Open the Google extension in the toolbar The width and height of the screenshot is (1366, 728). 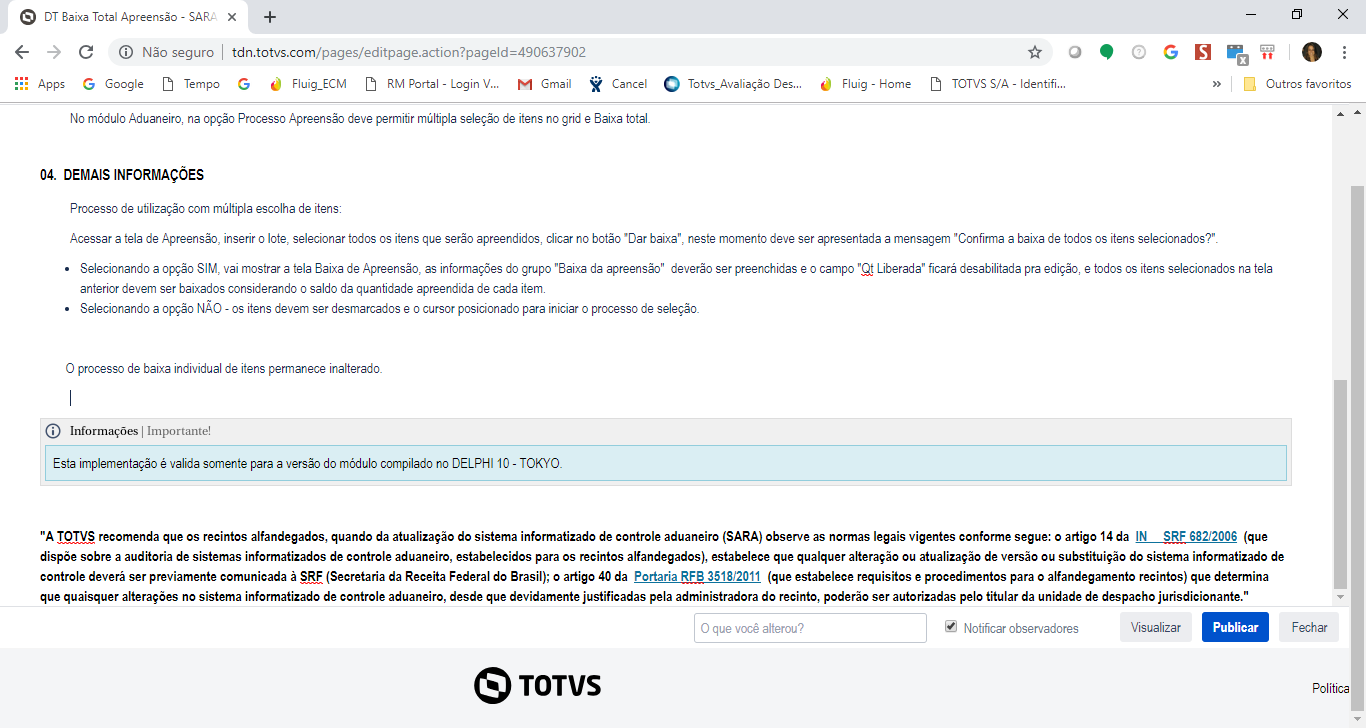click(x=1171, y=52)
